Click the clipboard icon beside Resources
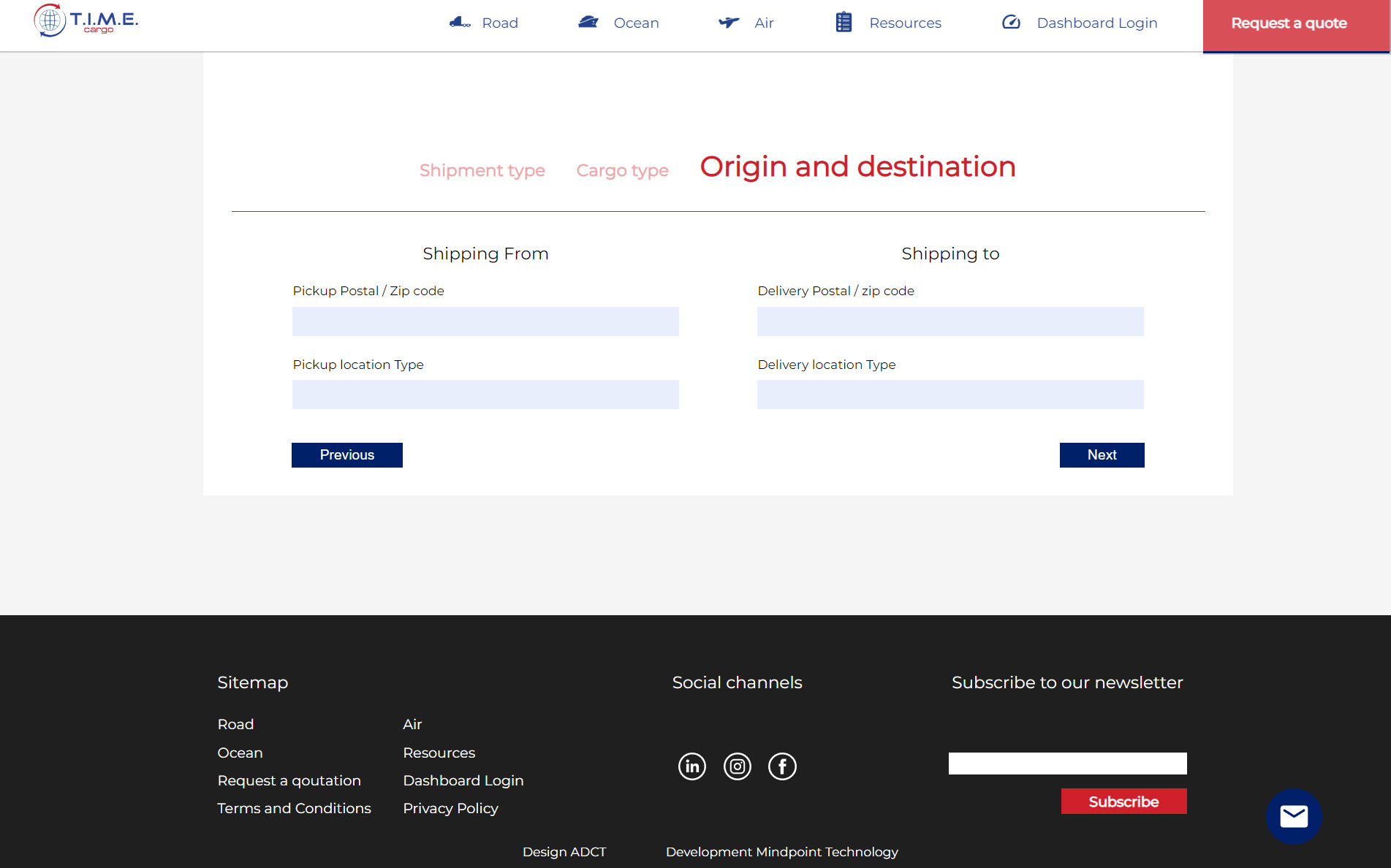 coord(844,23)
